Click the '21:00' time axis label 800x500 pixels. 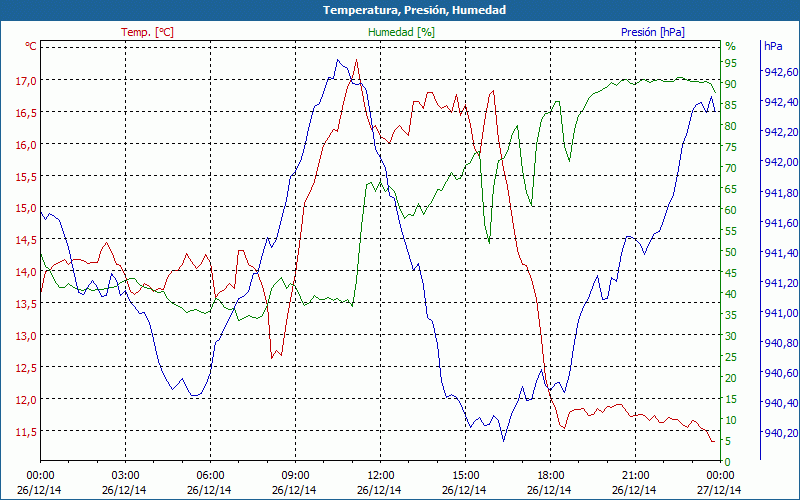tap(636, 476)
